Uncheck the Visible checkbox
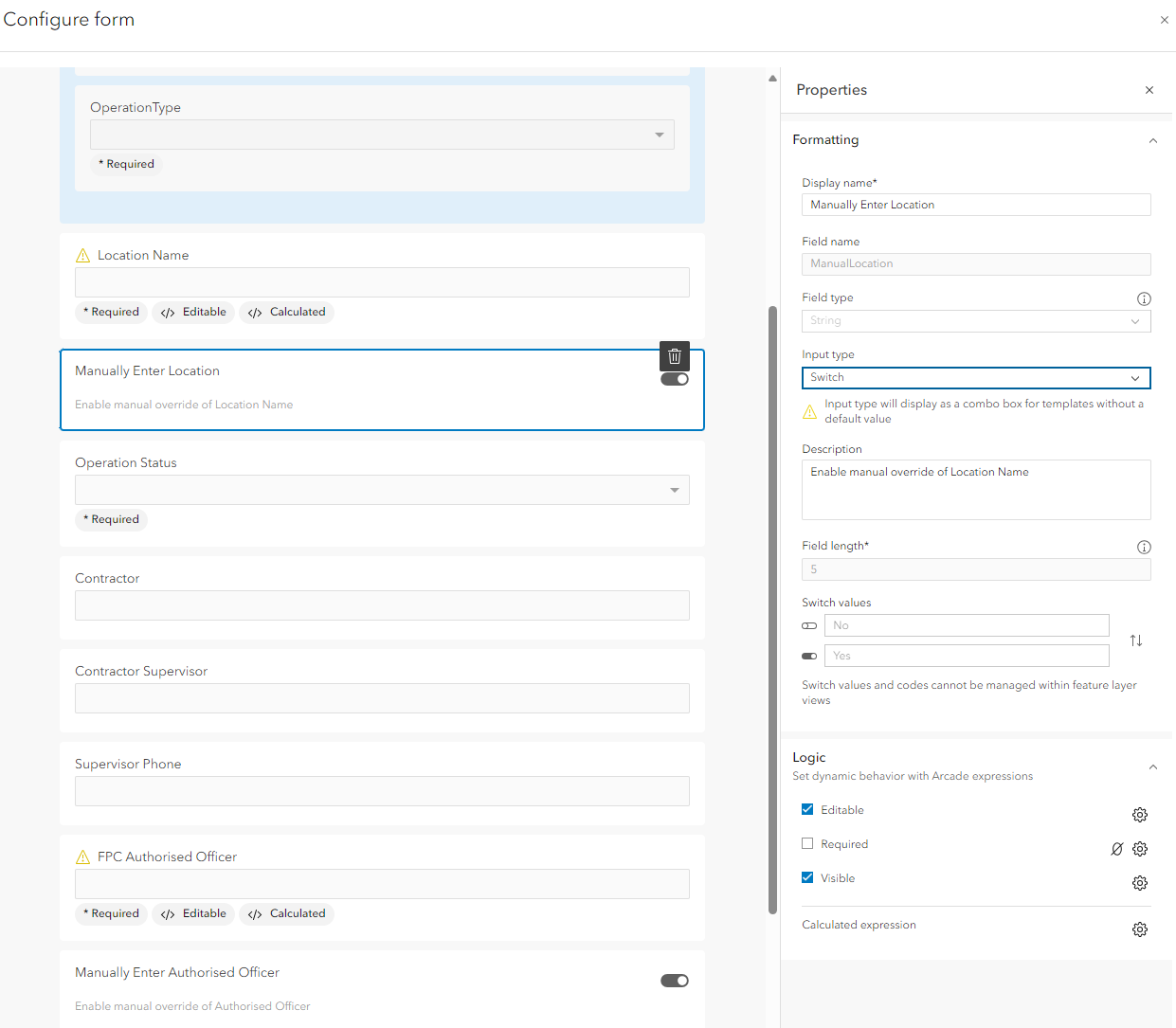Image resolution: width=1176 pixels, height=1028 pixels. [x=807, y=877]
